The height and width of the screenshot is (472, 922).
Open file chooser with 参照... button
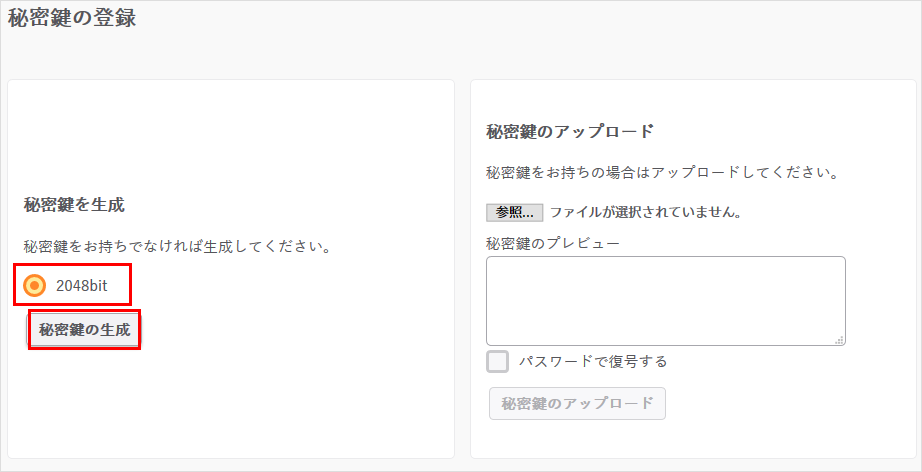(x=515, y=212)
